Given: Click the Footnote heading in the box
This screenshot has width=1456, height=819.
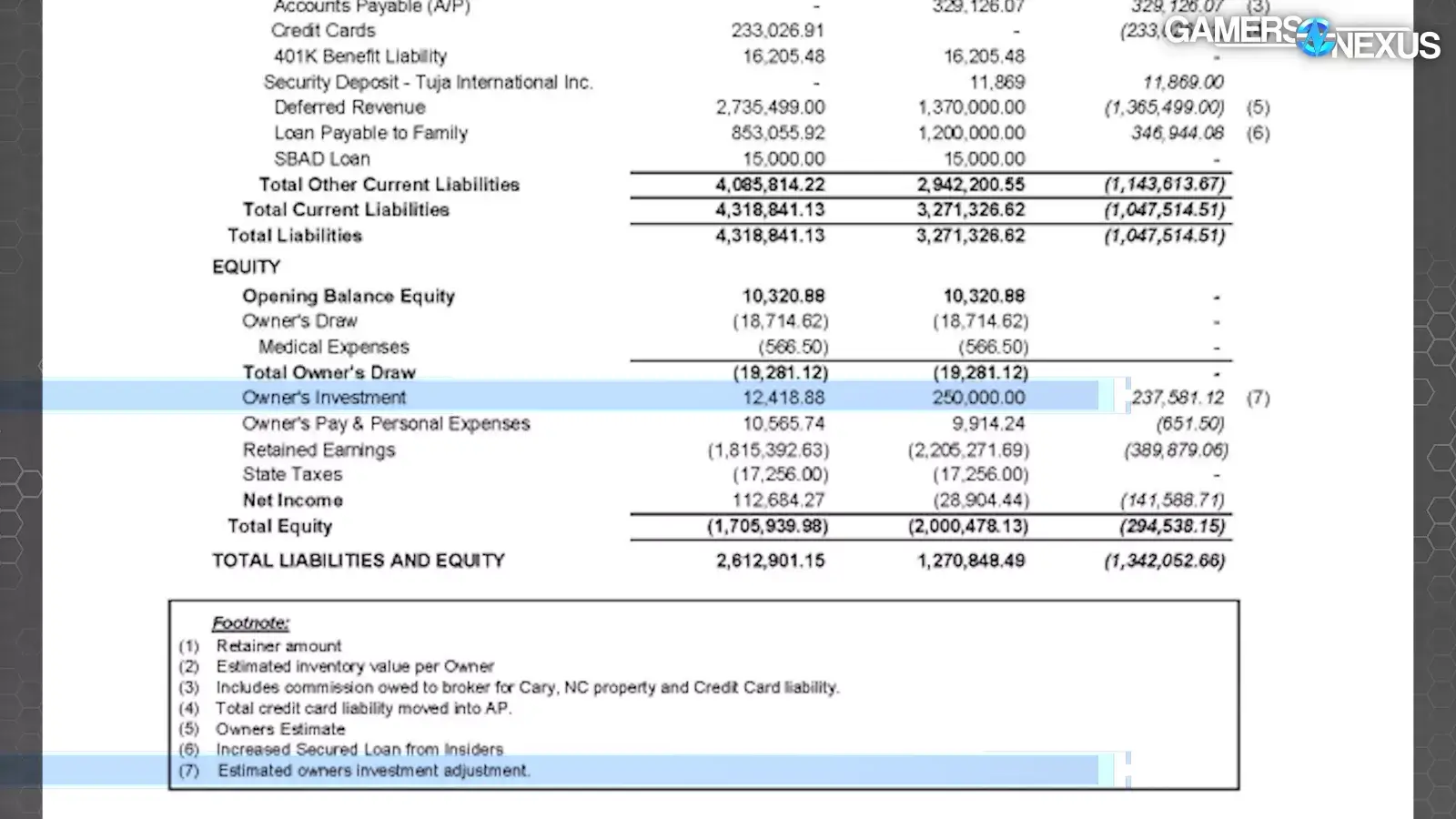Looking at the screenshot, I should (250, 623).
